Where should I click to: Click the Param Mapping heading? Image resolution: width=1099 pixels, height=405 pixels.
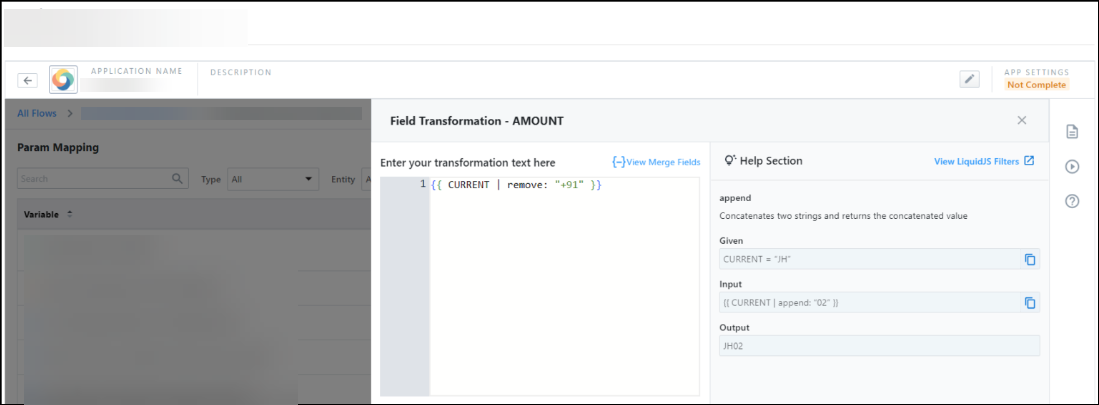(57, 148)
